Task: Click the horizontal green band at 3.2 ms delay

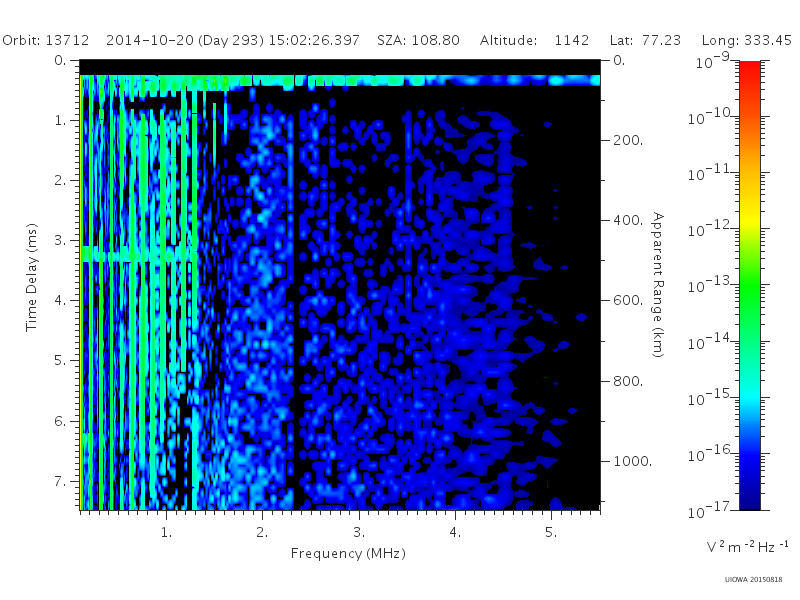Action: click(x=139, y=254)
